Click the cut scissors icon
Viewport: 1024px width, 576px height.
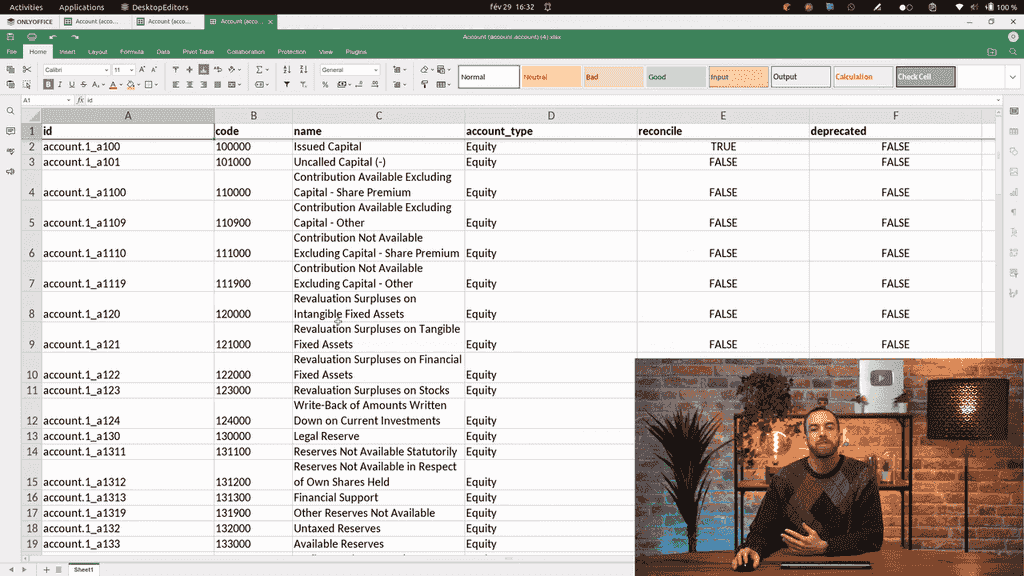26,70
